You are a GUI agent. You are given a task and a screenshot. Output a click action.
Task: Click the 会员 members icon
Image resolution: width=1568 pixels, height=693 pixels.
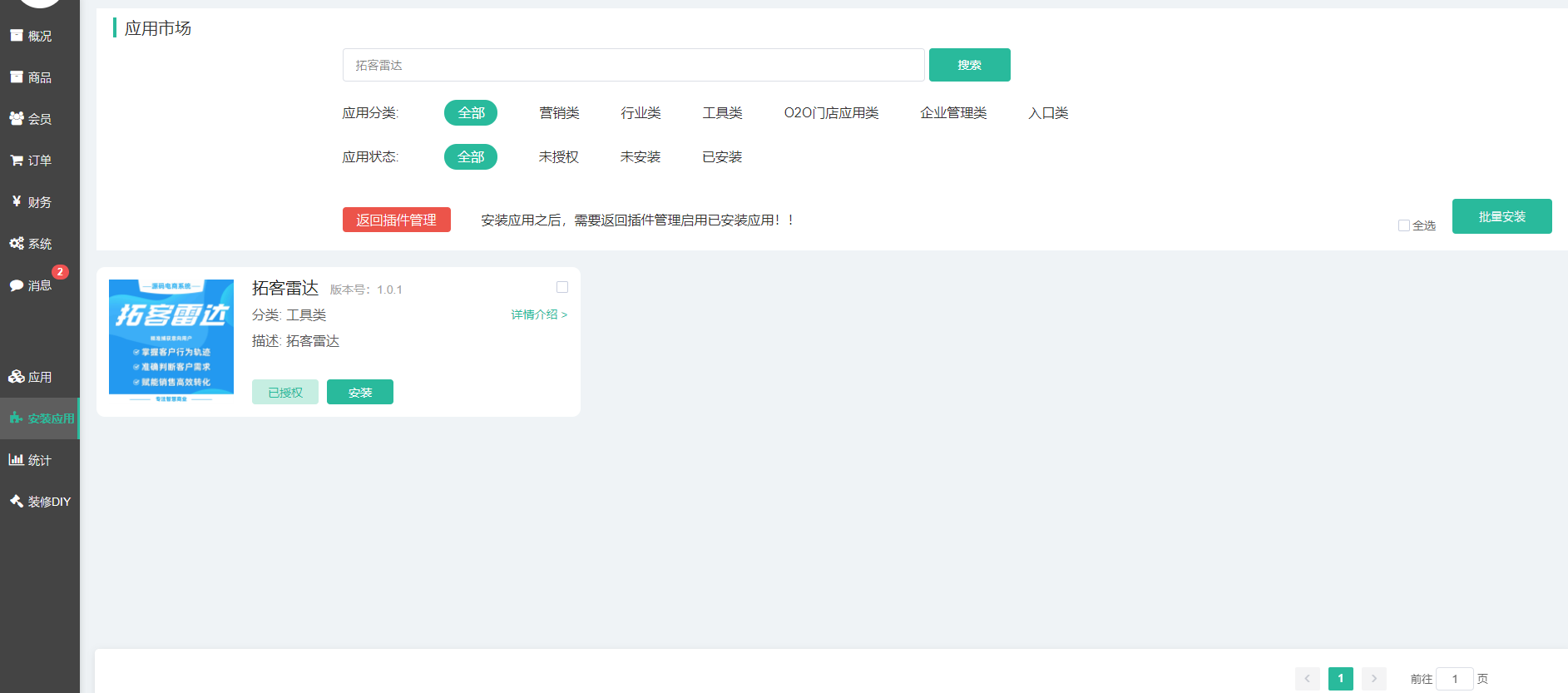click(17, 119)
